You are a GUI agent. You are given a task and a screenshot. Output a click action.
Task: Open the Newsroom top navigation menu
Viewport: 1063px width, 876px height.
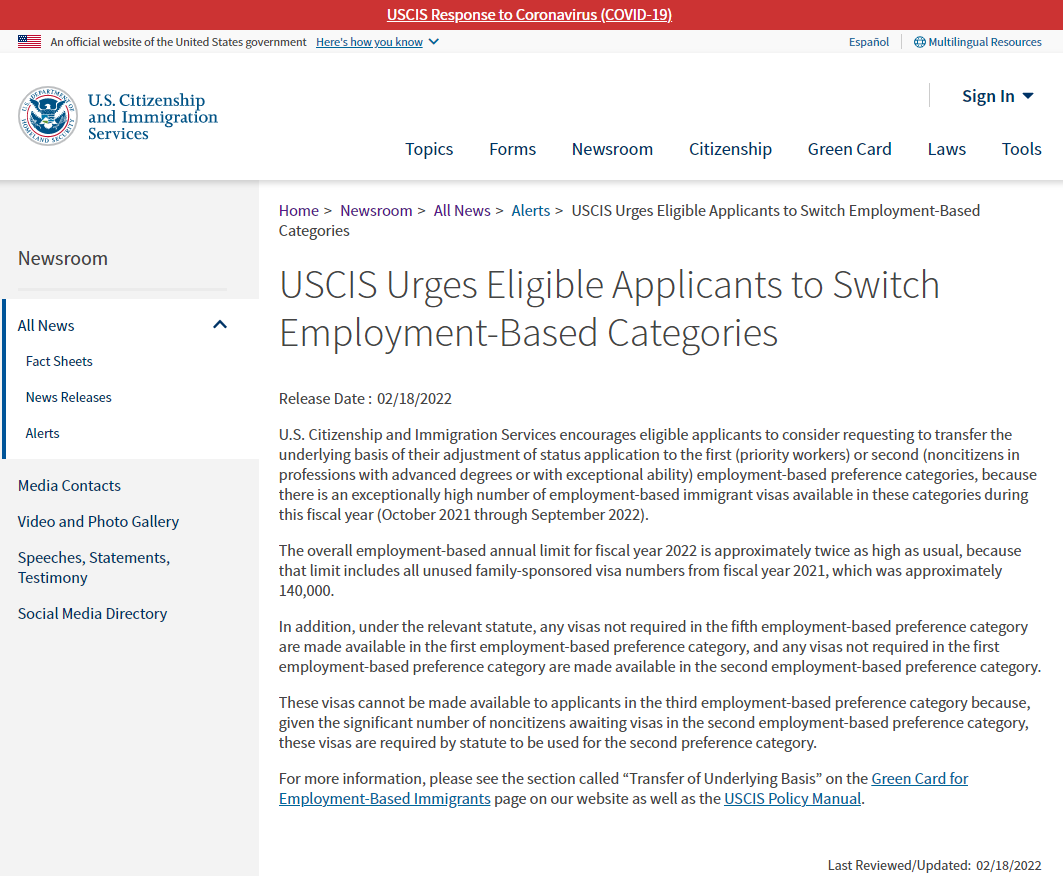pyautogui.click(x=612, y=149)
